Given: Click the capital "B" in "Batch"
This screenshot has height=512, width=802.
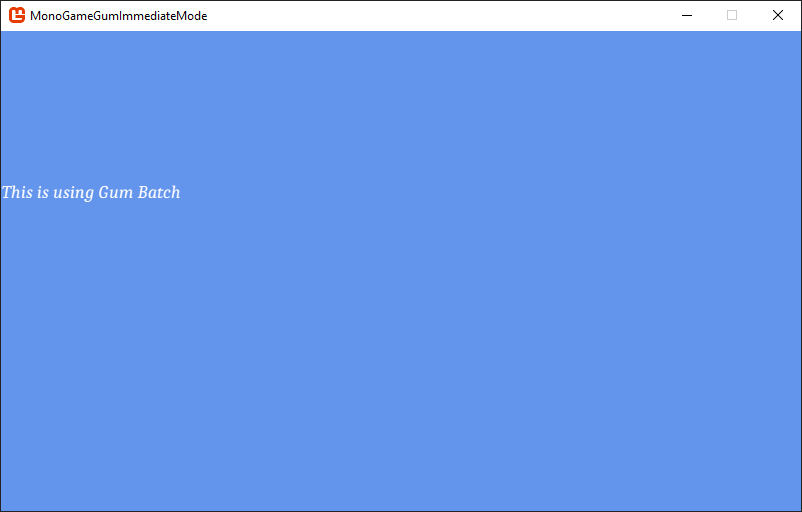Looking at the screenshot, I should click(144, 192).
